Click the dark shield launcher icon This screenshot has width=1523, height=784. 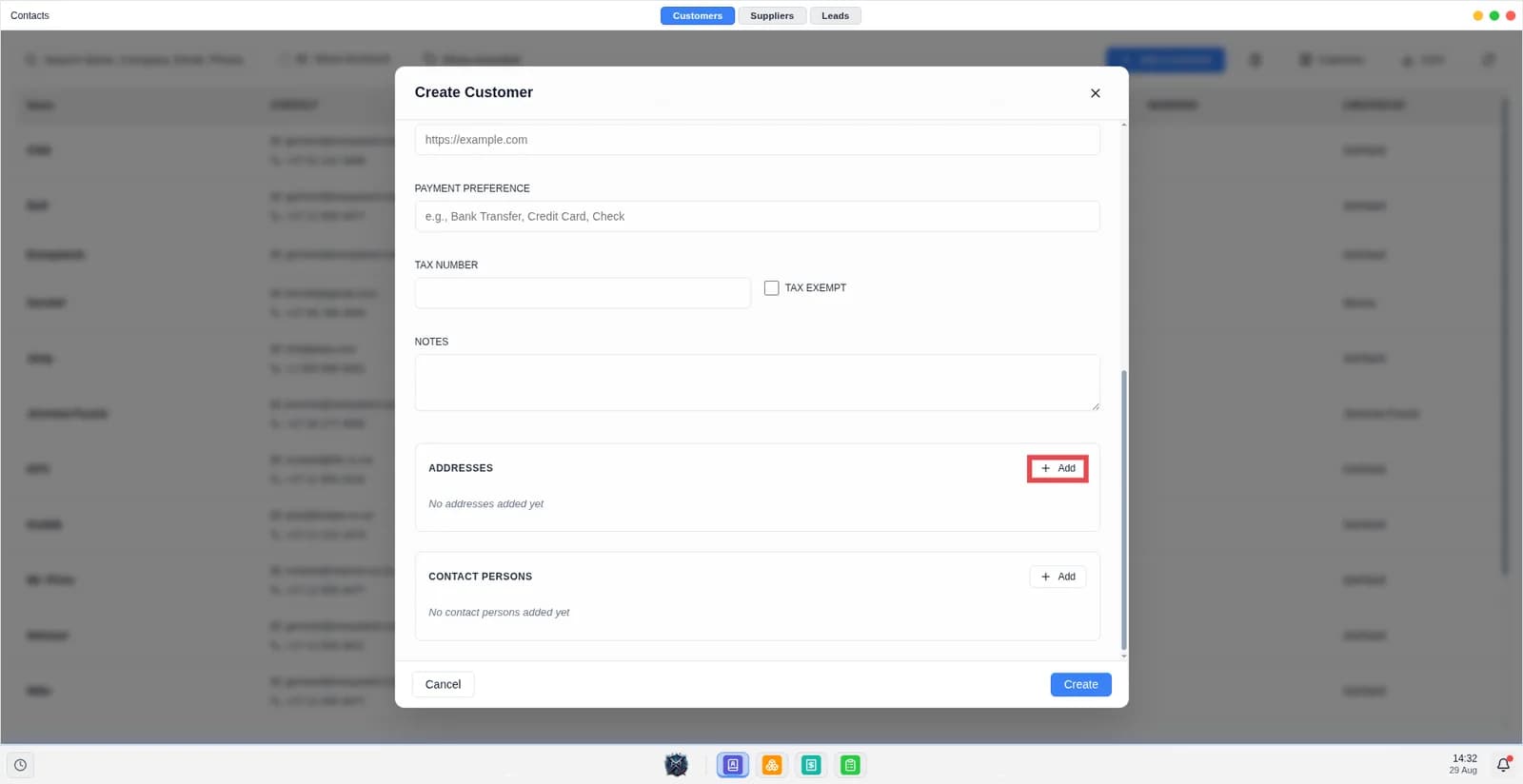pos(676,765)
